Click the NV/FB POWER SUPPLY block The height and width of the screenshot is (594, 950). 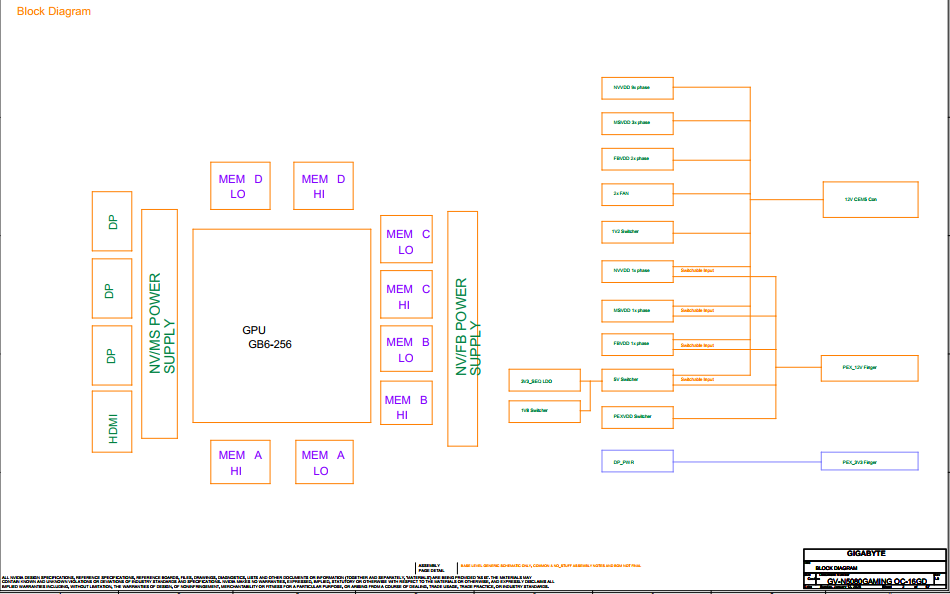point(462,329)
